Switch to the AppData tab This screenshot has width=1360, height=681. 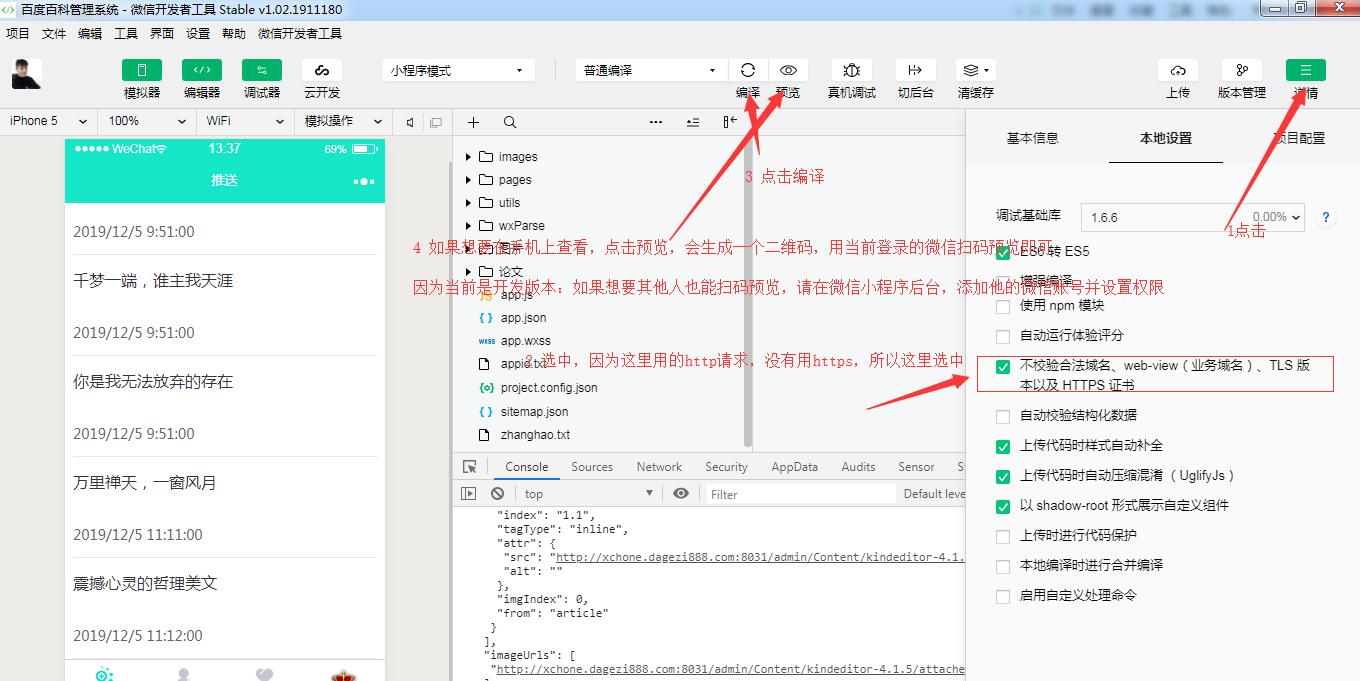[794, 467]
